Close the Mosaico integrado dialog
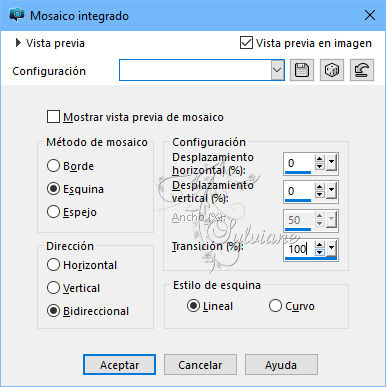 (x=370, y=15)
